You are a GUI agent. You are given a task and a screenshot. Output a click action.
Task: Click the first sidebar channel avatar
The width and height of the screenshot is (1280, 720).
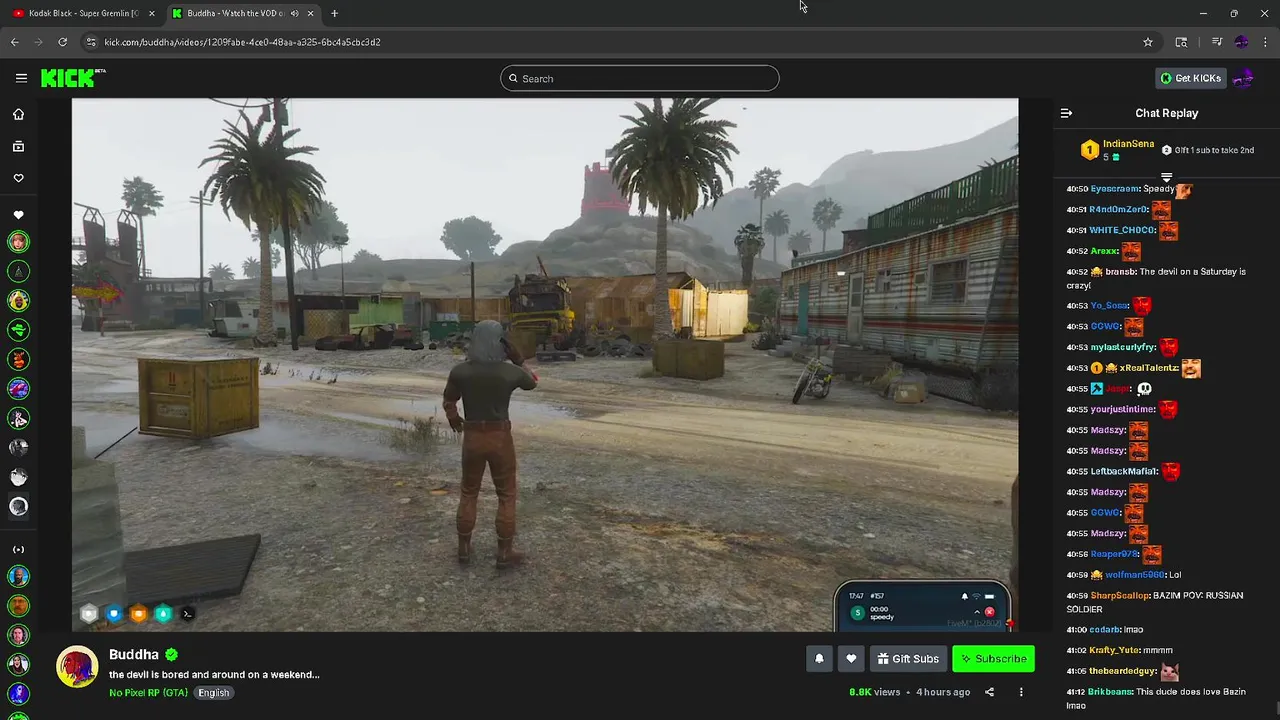pos(18,241)
